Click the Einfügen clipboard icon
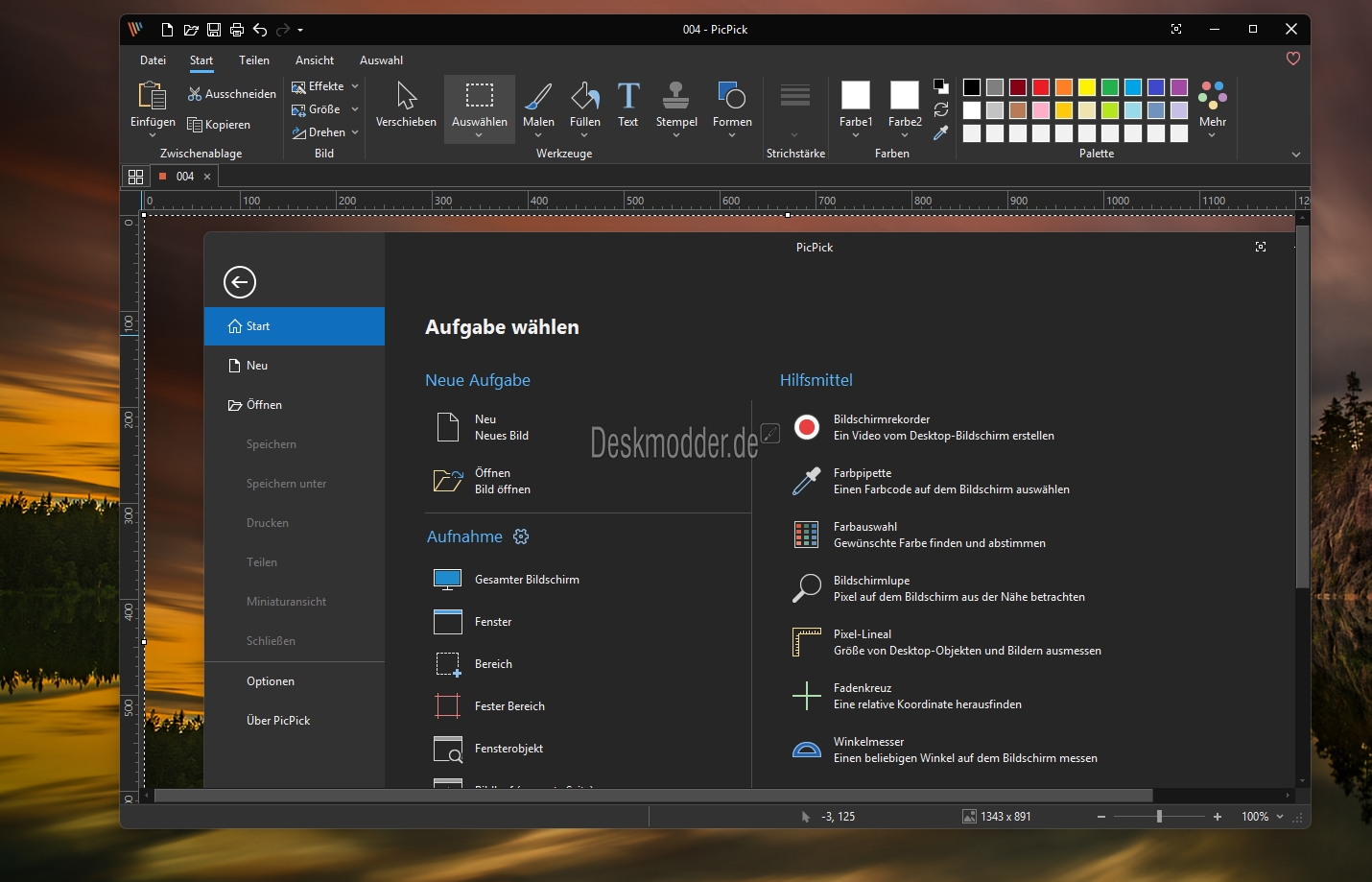Screen dimensions: 1372x882 pos(153,96)
